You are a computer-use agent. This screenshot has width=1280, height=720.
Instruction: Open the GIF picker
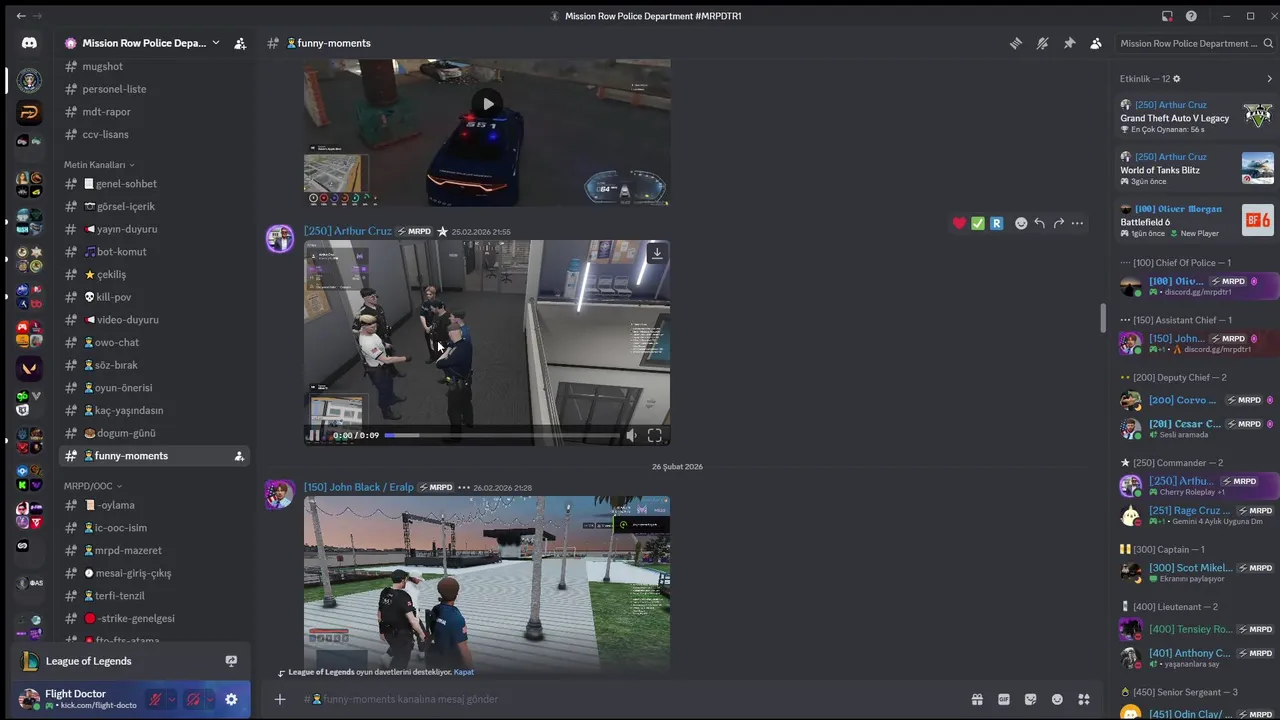tap(1004, 699)
